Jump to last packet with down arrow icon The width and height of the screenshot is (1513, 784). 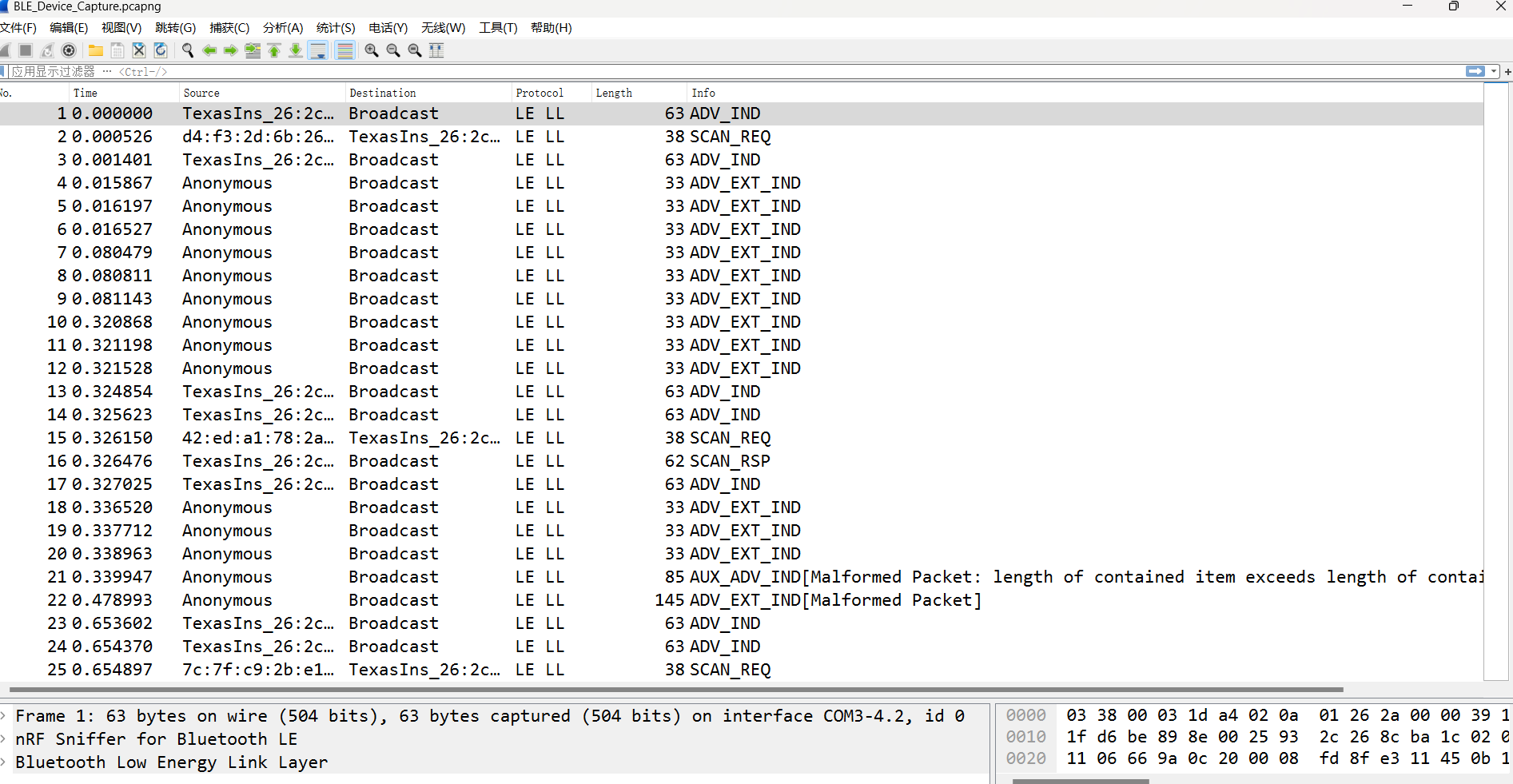point(296,50)
